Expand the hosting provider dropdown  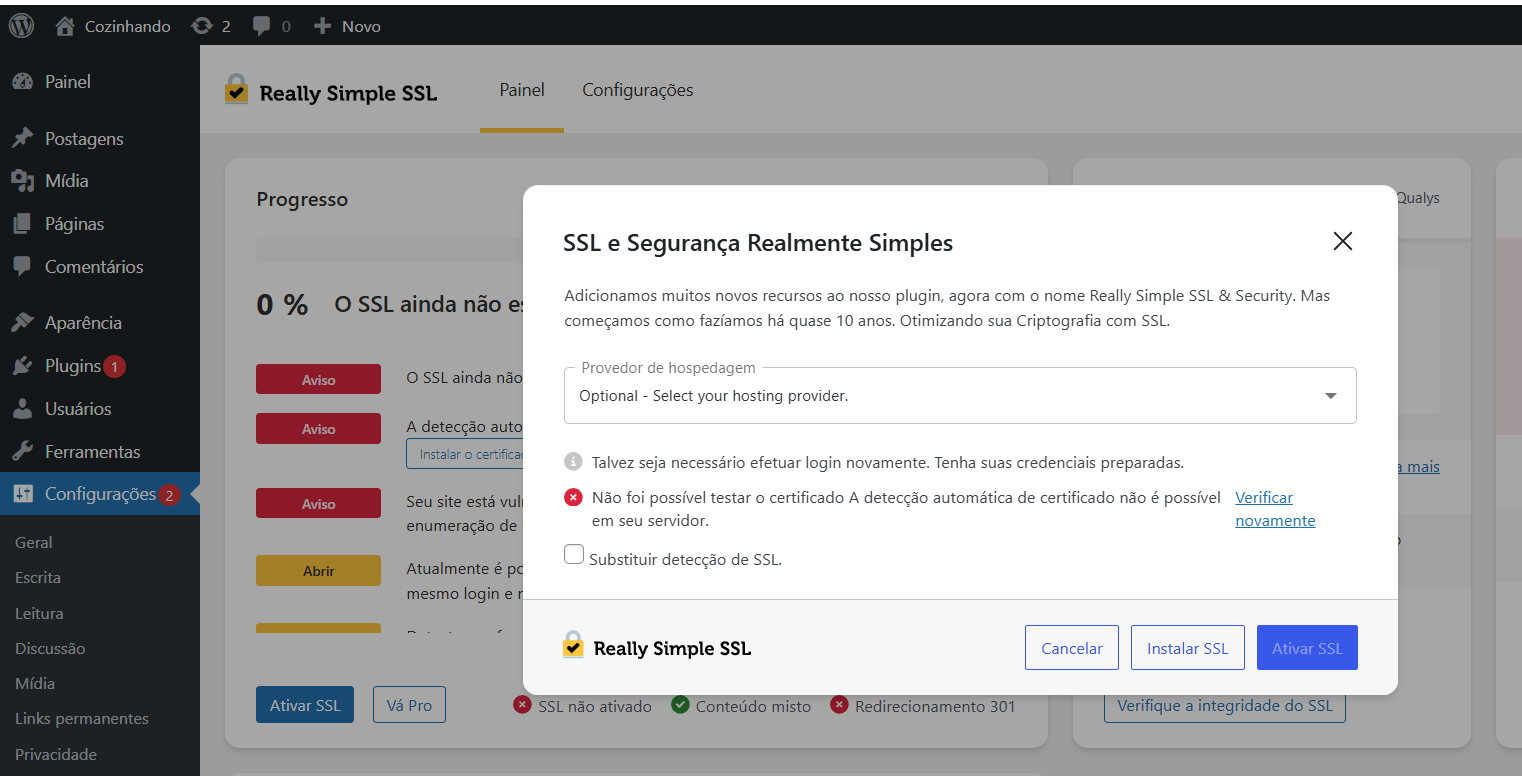click(x=960, y=396)
